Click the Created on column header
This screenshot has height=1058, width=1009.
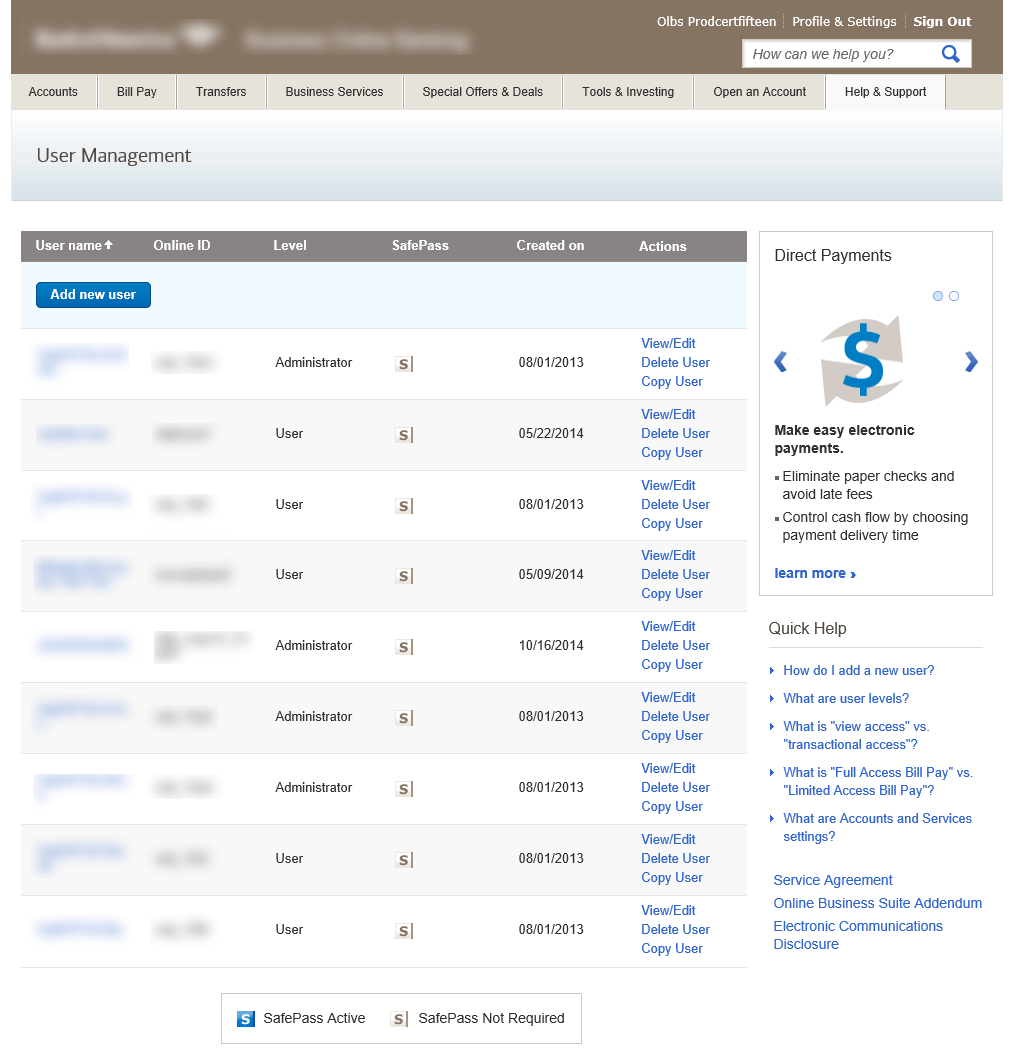tap(550, 246)
